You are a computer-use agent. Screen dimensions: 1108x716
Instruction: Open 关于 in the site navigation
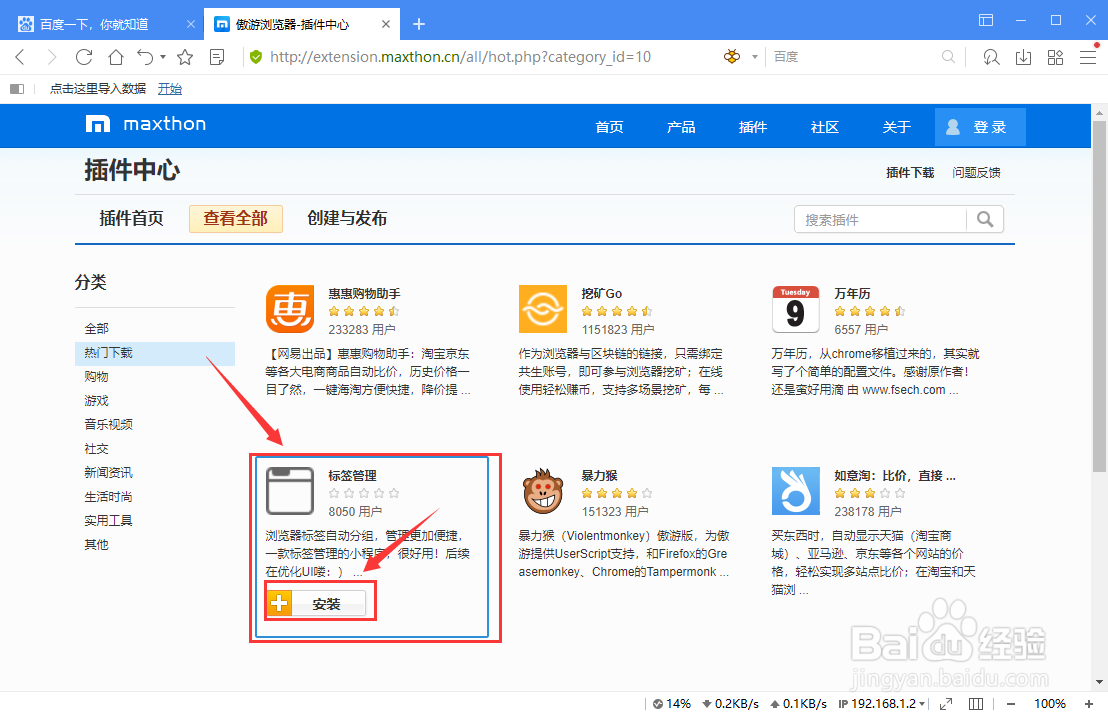[x=897, y=127]
